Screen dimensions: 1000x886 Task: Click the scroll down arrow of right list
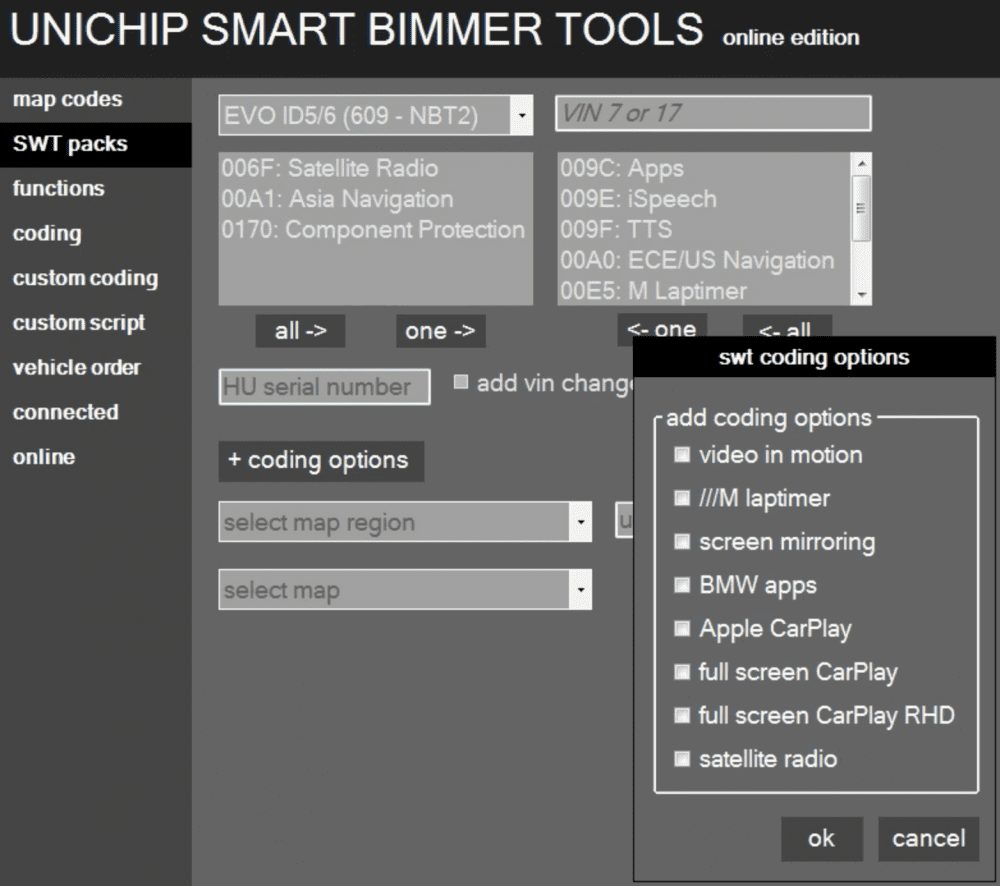click(x=862, y=295)
